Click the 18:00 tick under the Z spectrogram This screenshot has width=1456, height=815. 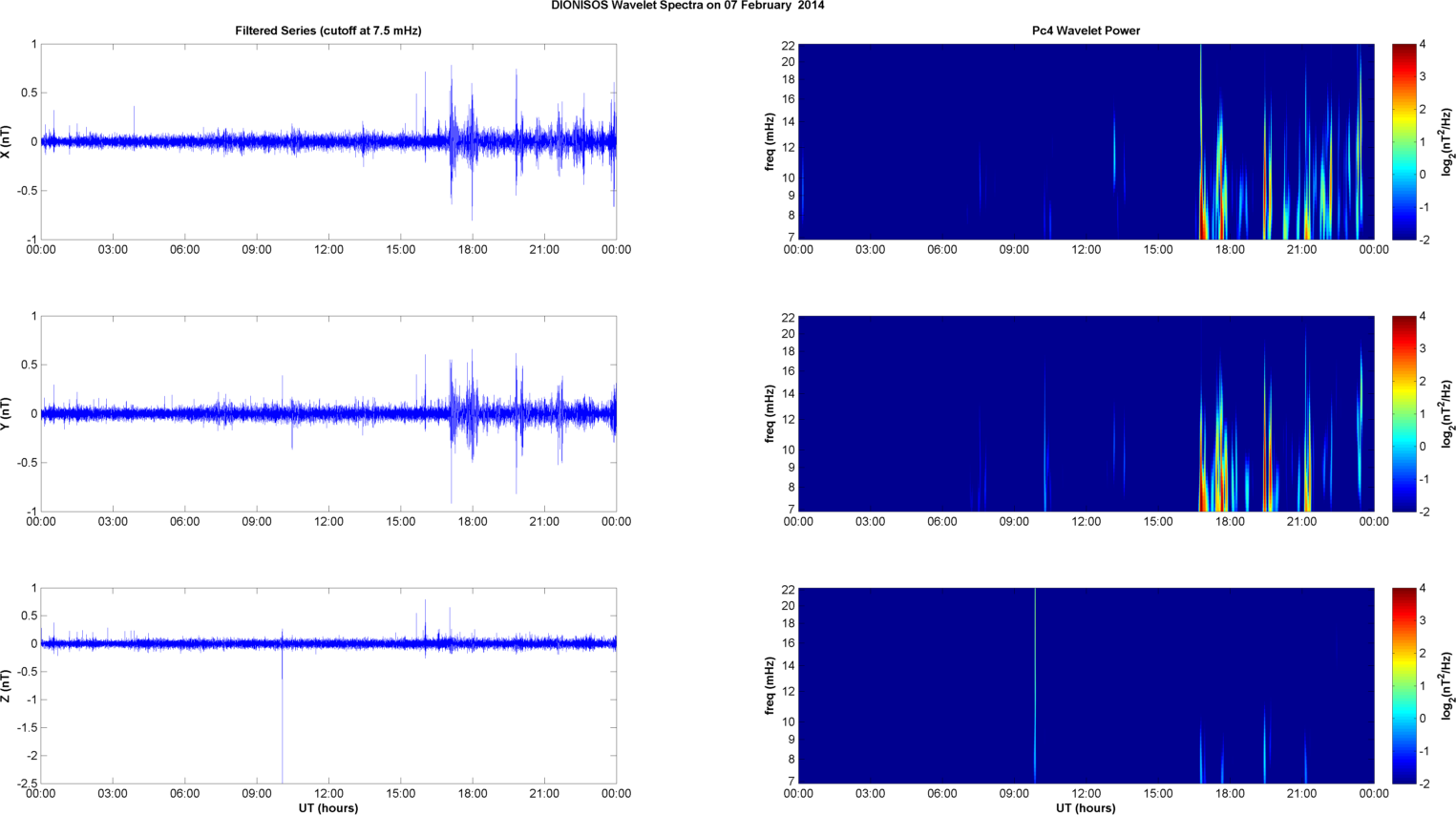click(x=1230, y=794)
